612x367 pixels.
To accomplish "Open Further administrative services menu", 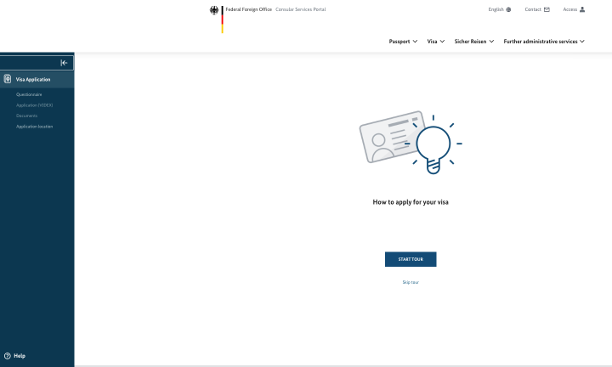I will coord(544,41).
